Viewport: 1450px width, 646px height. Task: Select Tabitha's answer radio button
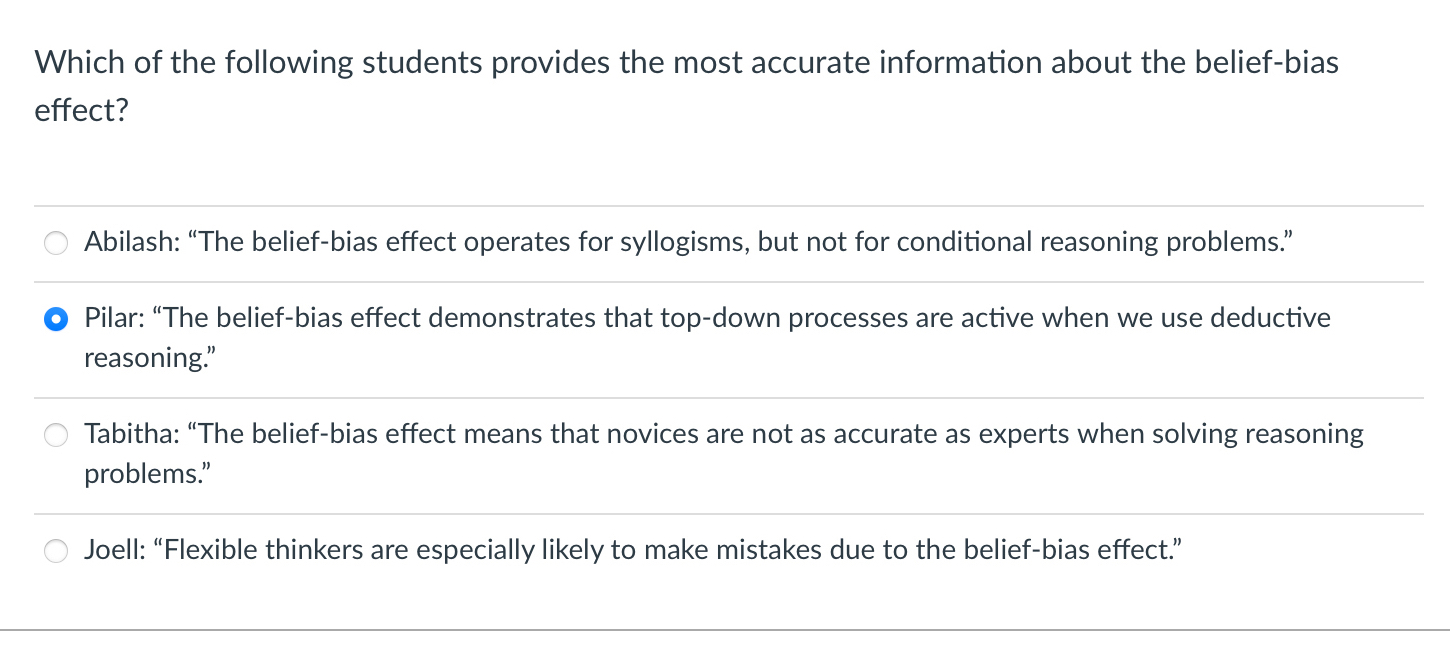56,435
